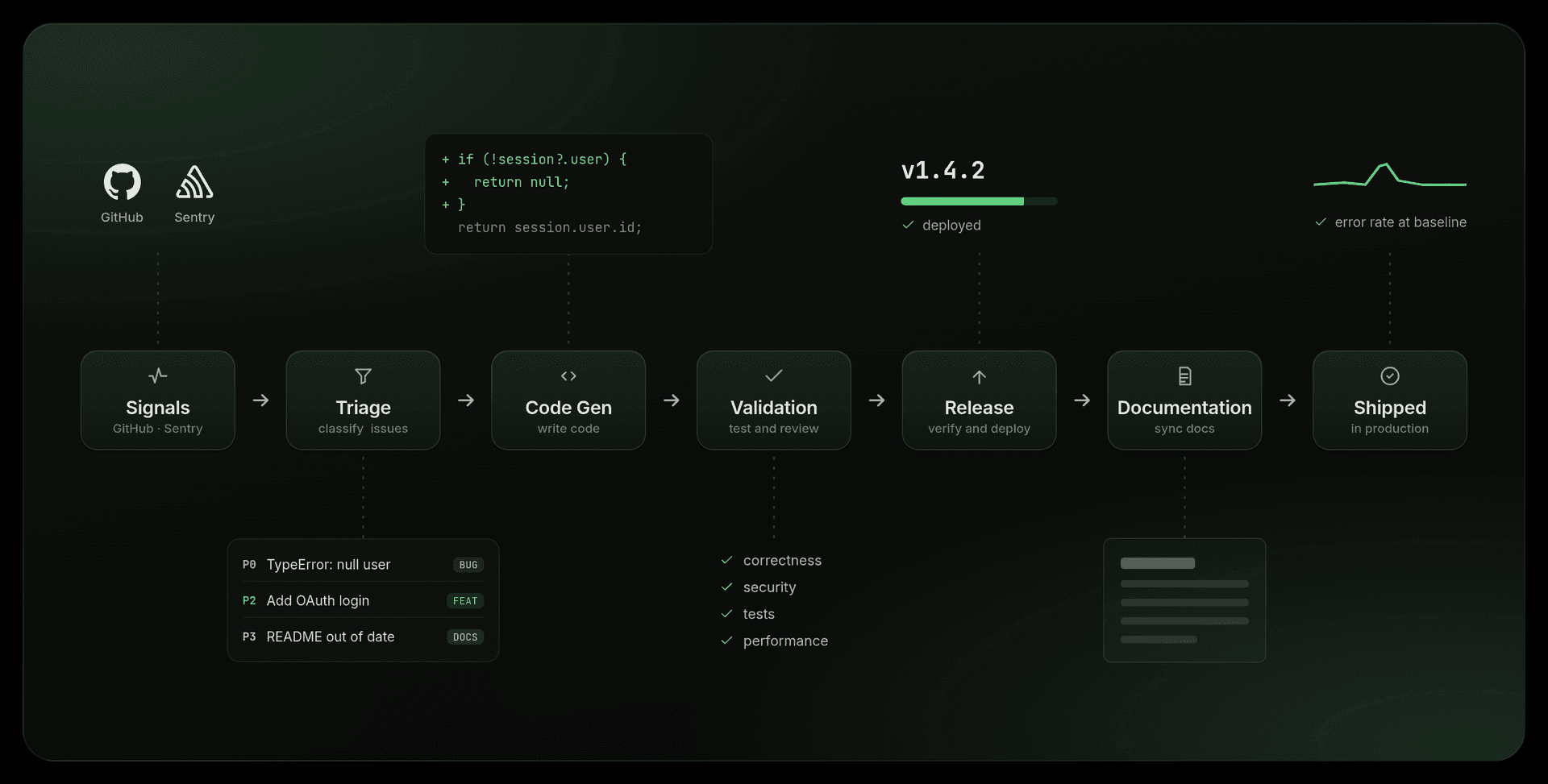Click arrow between Validation and Release

pyautogui.click(x=877, y=400)
